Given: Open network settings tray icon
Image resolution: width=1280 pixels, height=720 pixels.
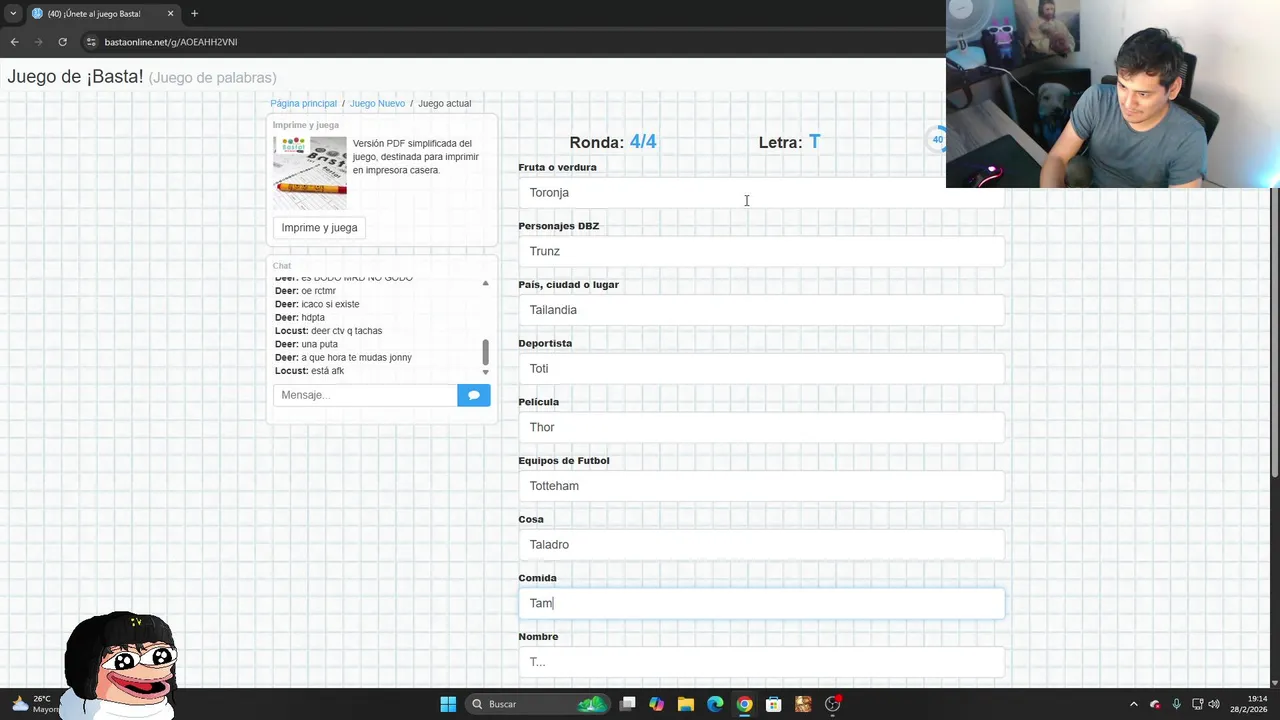Looking at the screenshot, I should point(1199,704).
